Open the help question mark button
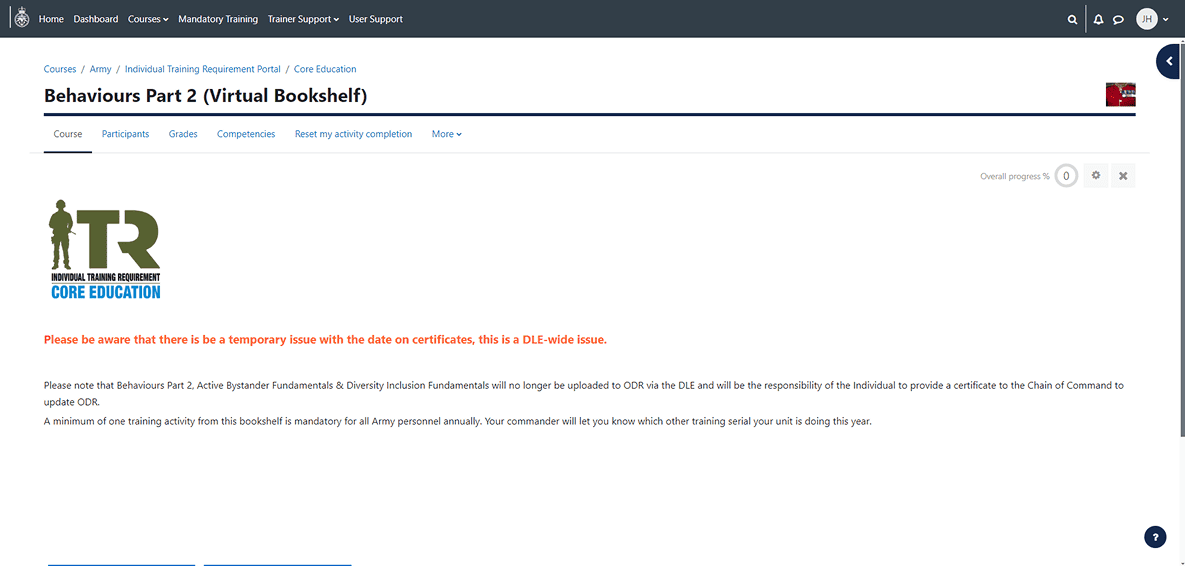1185x566 pixels. 1155,537
